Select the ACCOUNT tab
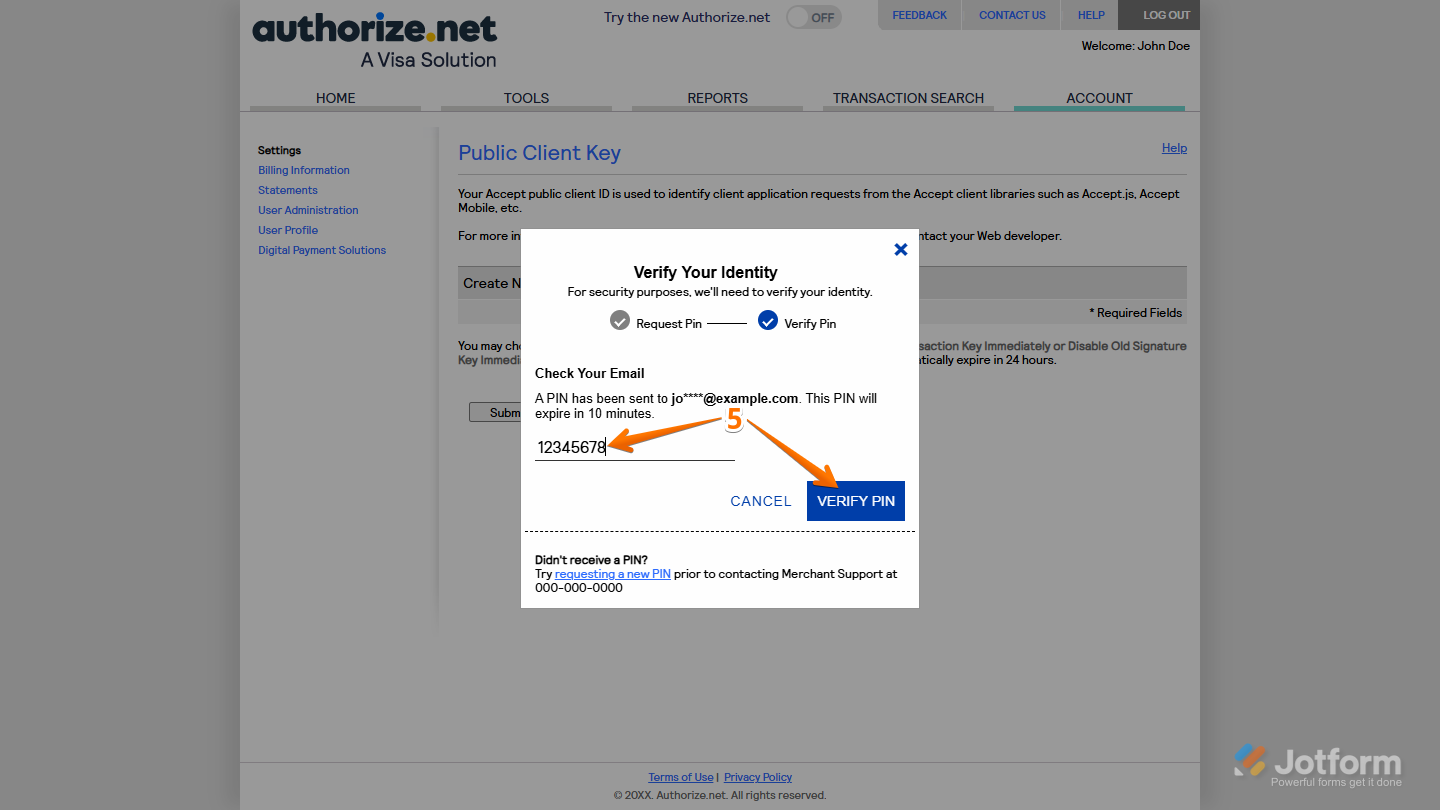 click(1099, 97)
